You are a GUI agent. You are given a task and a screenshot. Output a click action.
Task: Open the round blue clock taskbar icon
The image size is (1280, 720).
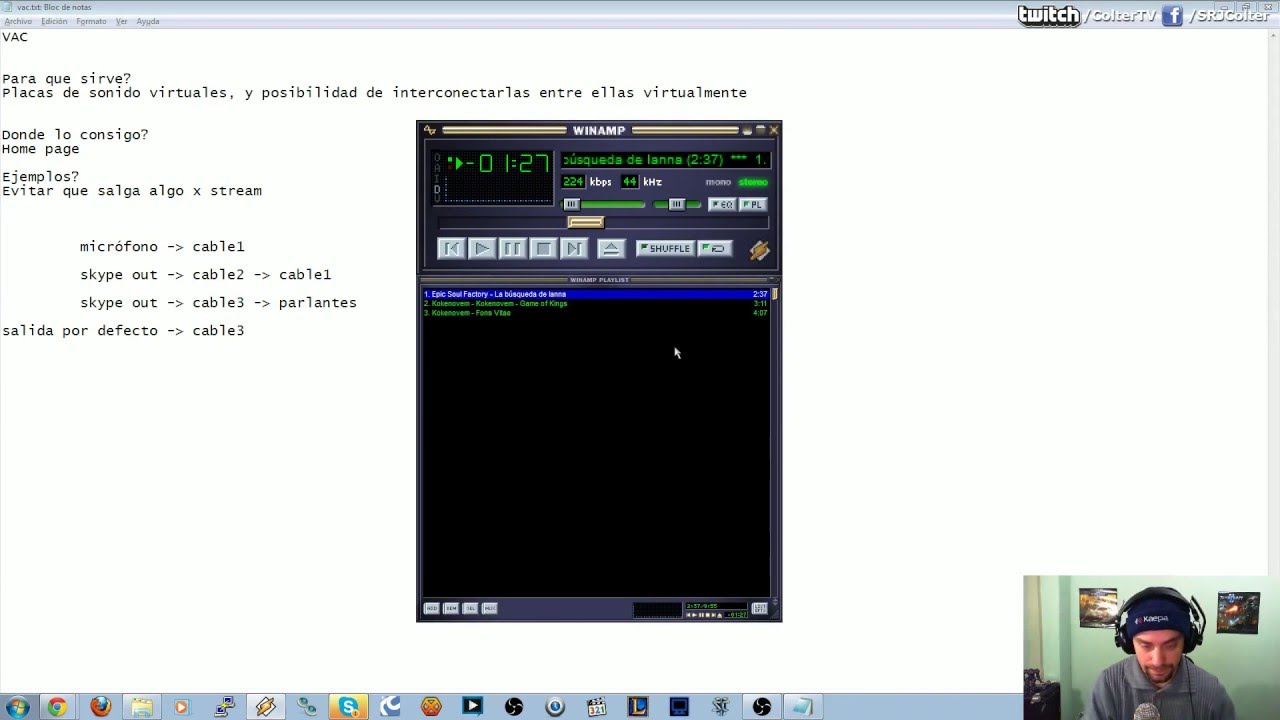tap(555, 707)
